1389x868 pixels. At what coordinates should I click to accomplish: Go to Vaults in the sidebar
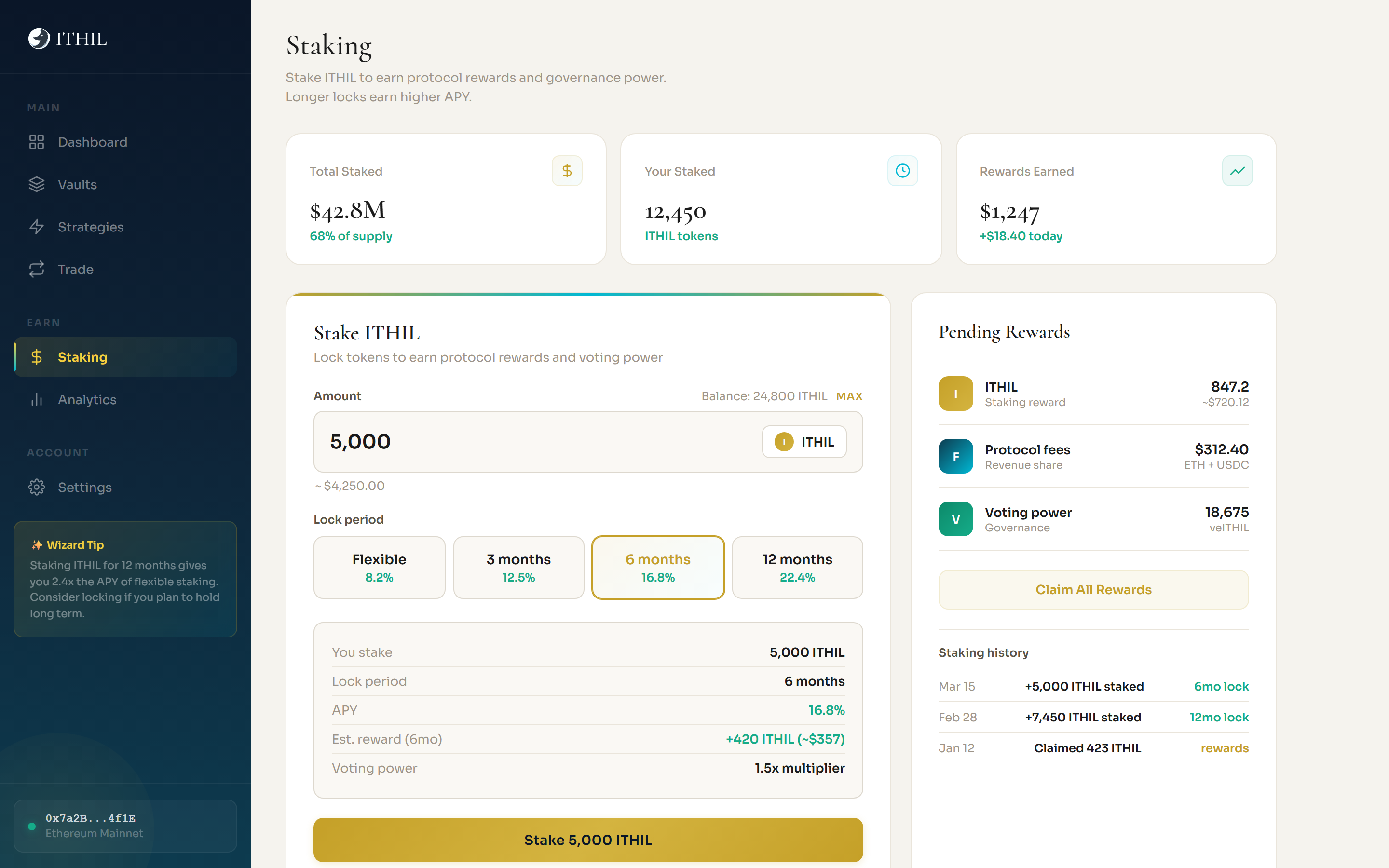(x=125, y=184)
